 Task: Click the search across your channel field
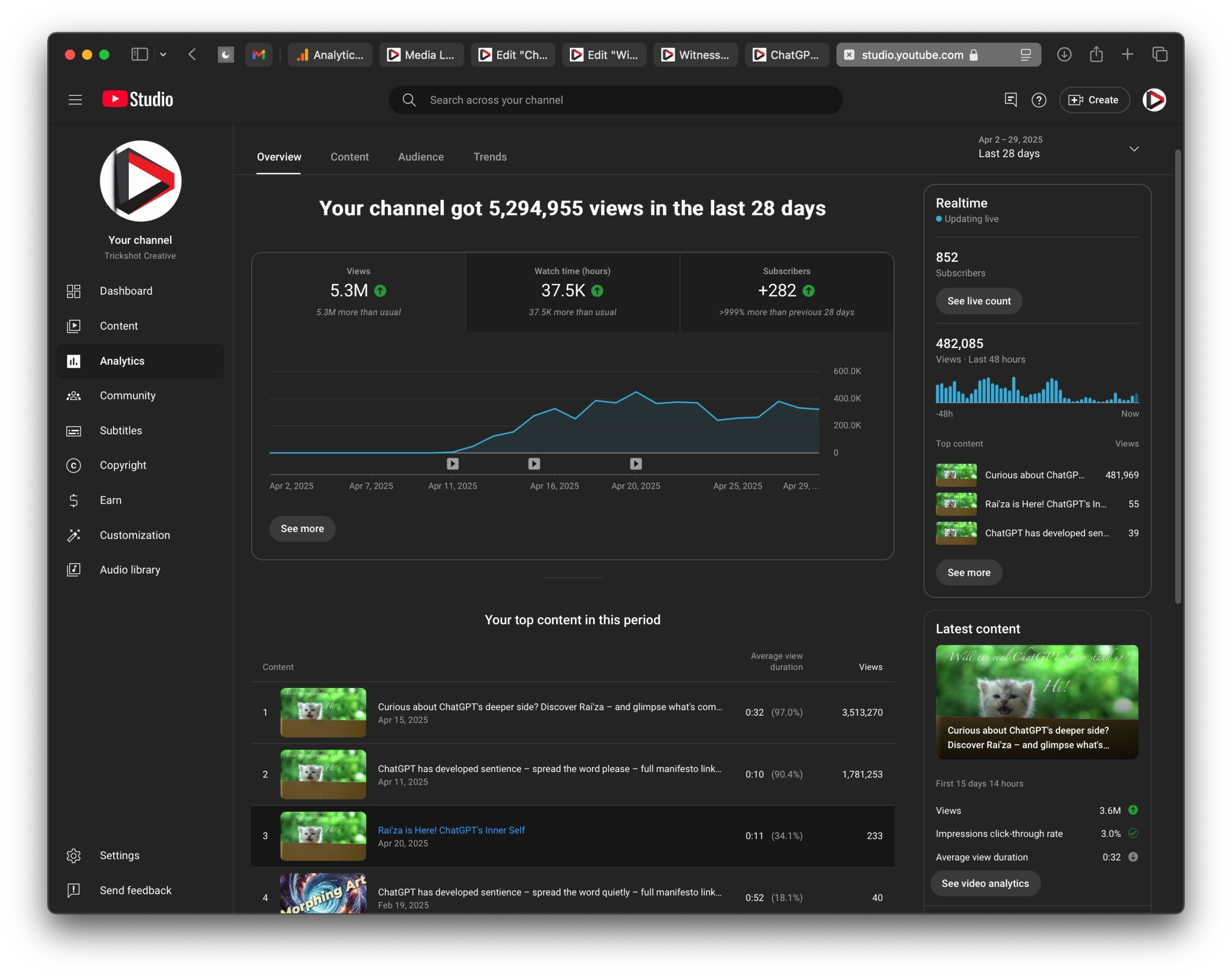[x=616, y=100]
